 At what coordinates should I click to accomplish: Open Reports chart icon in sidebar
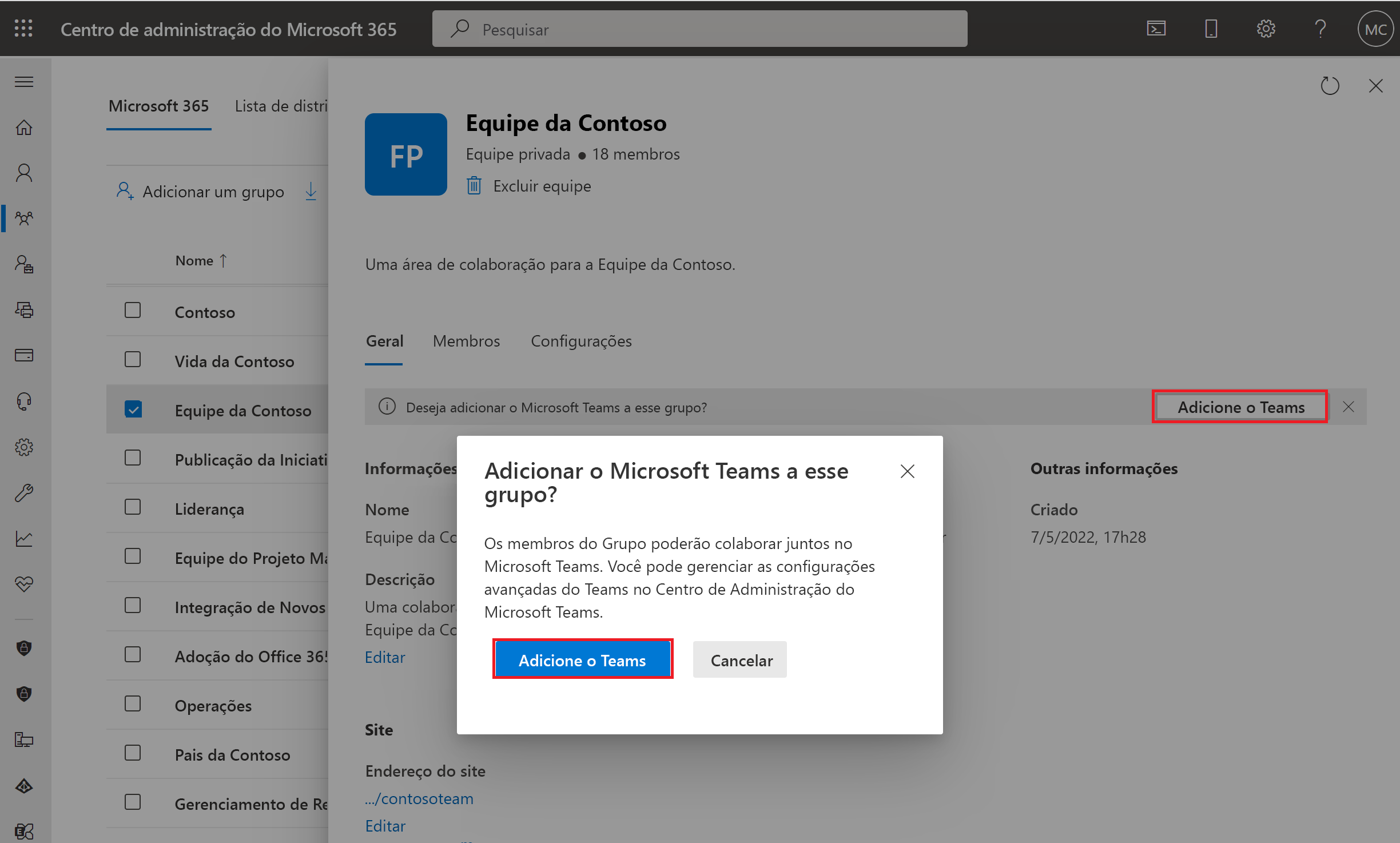click(x=24, y=538)
